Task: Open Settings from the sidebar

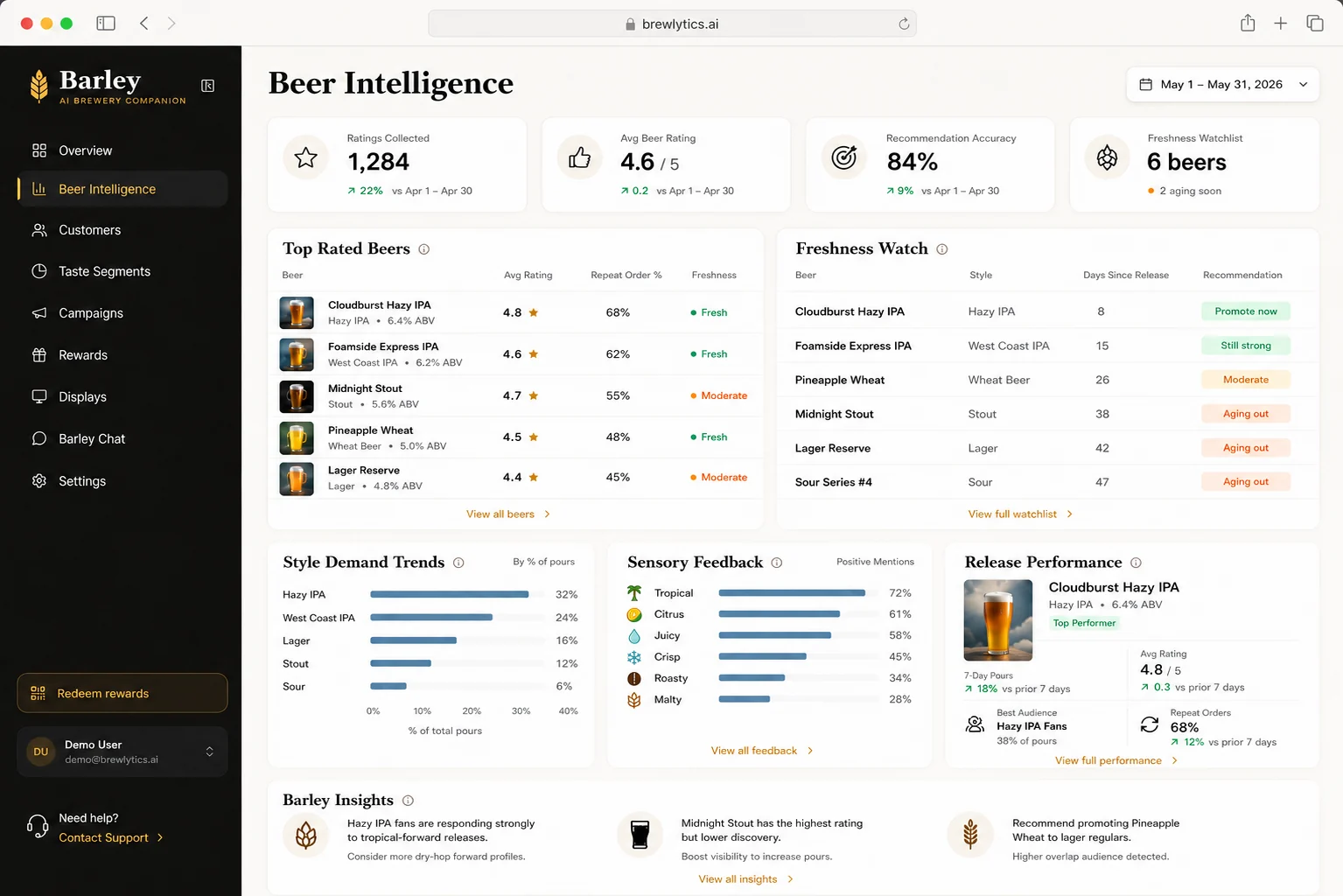Action: (x=122, y=481)
